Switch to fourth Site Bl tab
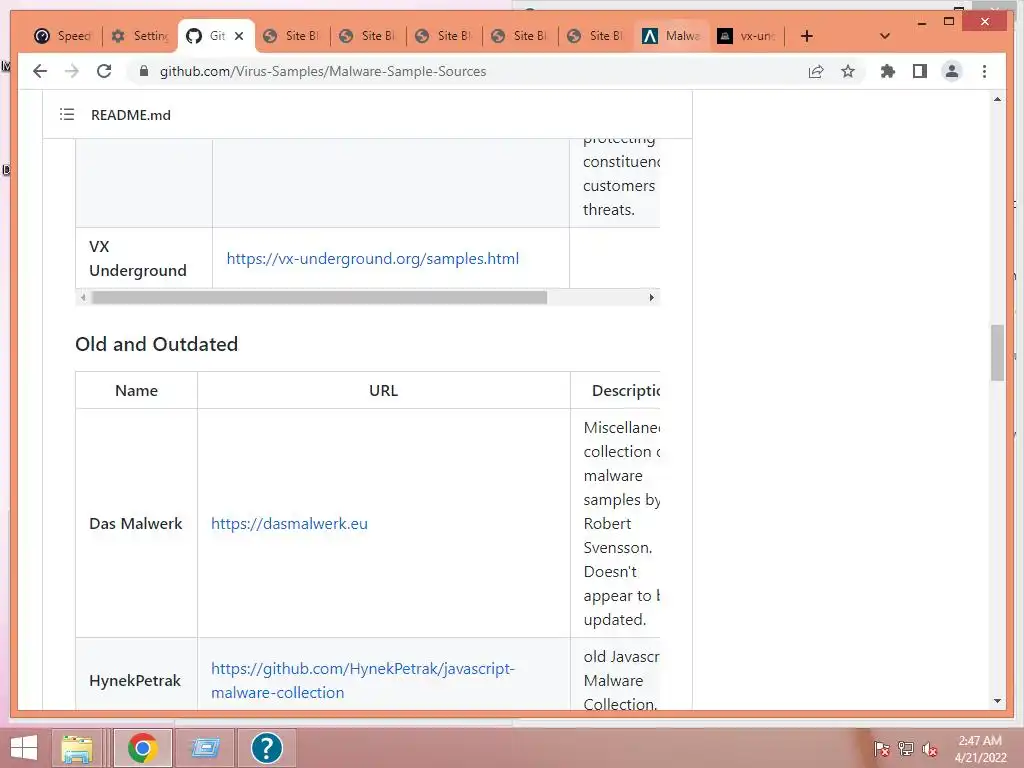The image size is (1024, 768). pos(520,36)
